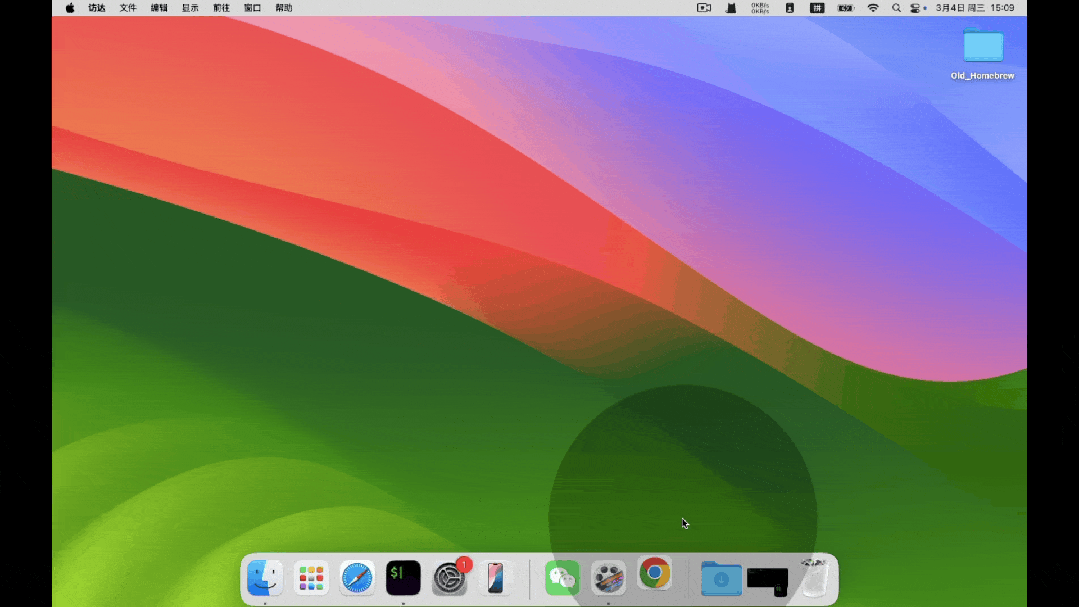Open Launchpad from the Dock

click(x=311, y=578)
